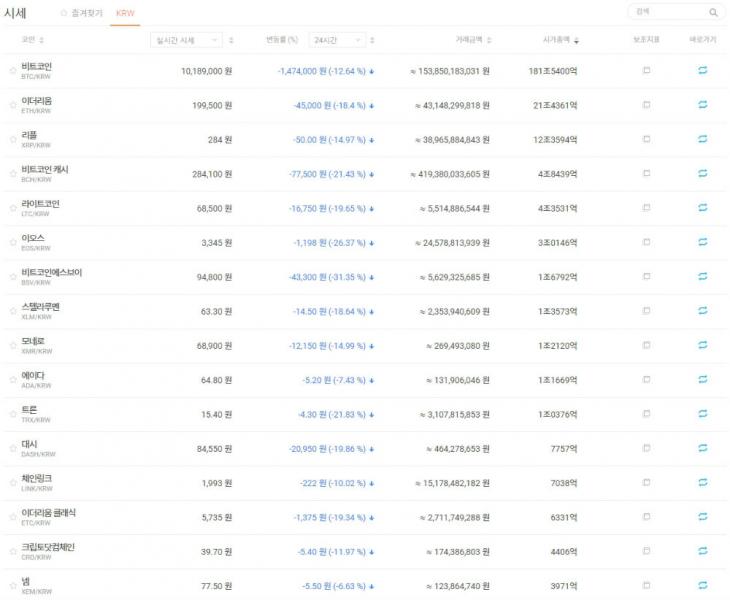Image resolution: width=730 pixels, height=600 pixels.
Task: Select the 68,900 원 모네로 price
Action: pos(214,346)
